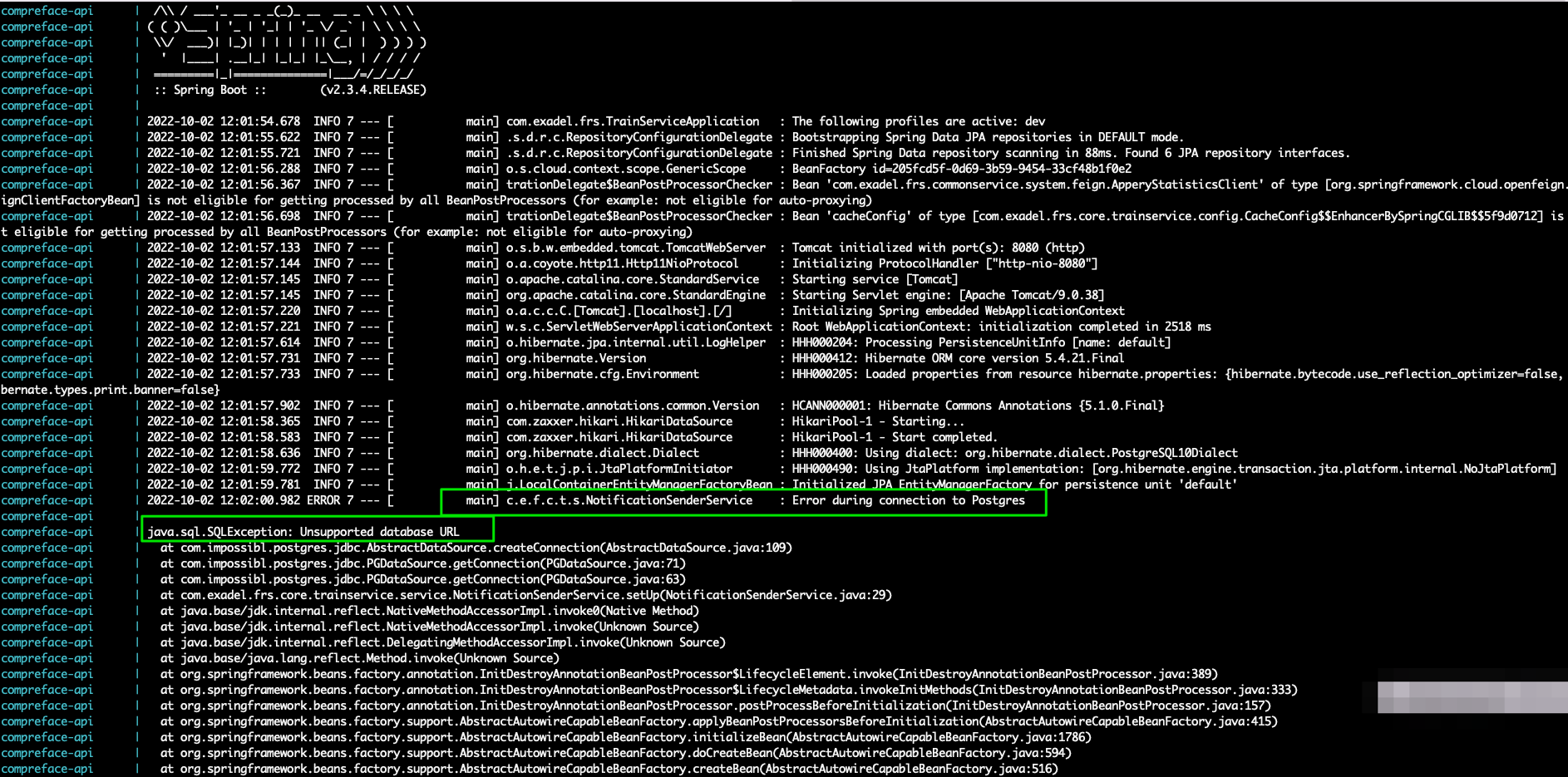Click the boxed SQLException Unsupported database URL message
This screenshot has height=777, width=1568.
pyautogui.click(x=316, y=532)
